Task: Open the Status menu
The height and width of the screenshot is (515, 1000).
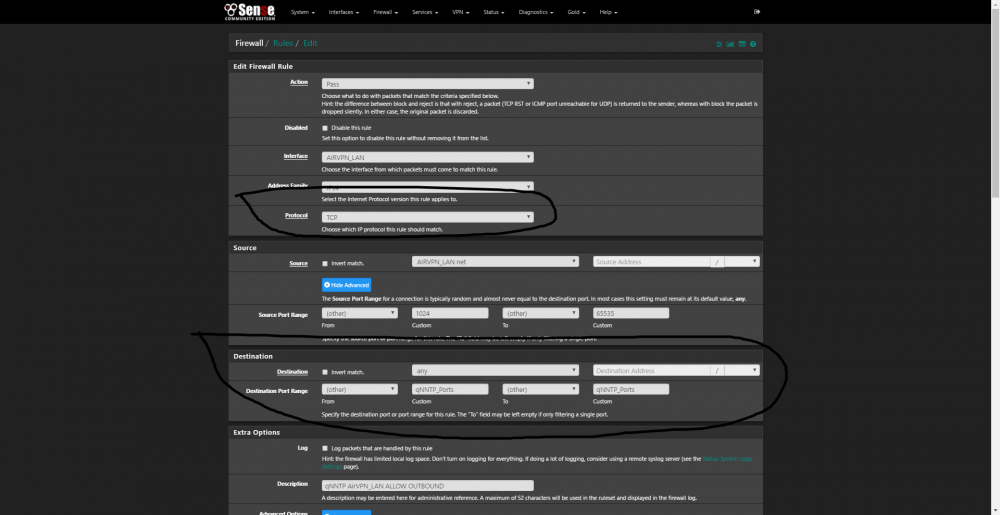Action: [x=494, y=12]
